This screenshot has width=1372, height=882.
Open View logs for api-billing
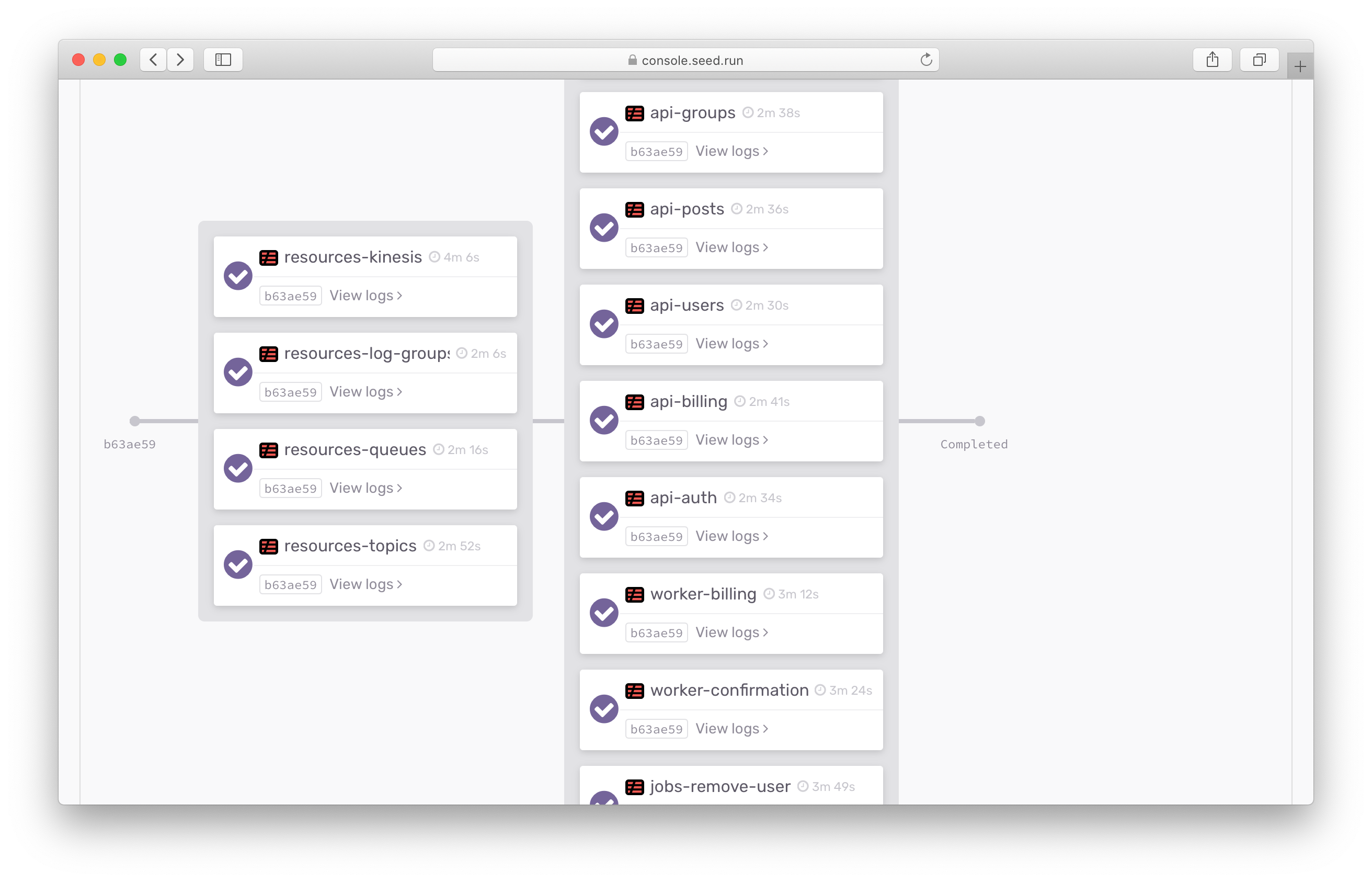pyautogui.click(x=731, y=440)
